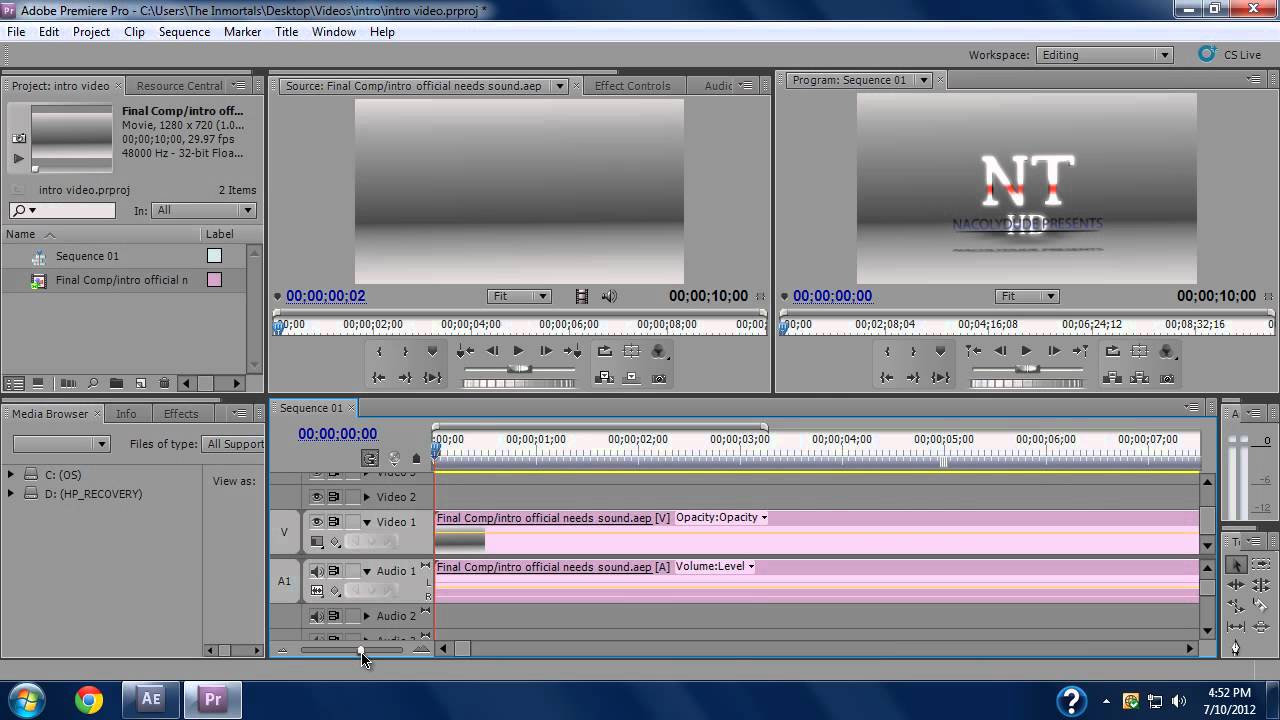
Task: Set In point in Source monitor
Action: [x=379, y=351]
